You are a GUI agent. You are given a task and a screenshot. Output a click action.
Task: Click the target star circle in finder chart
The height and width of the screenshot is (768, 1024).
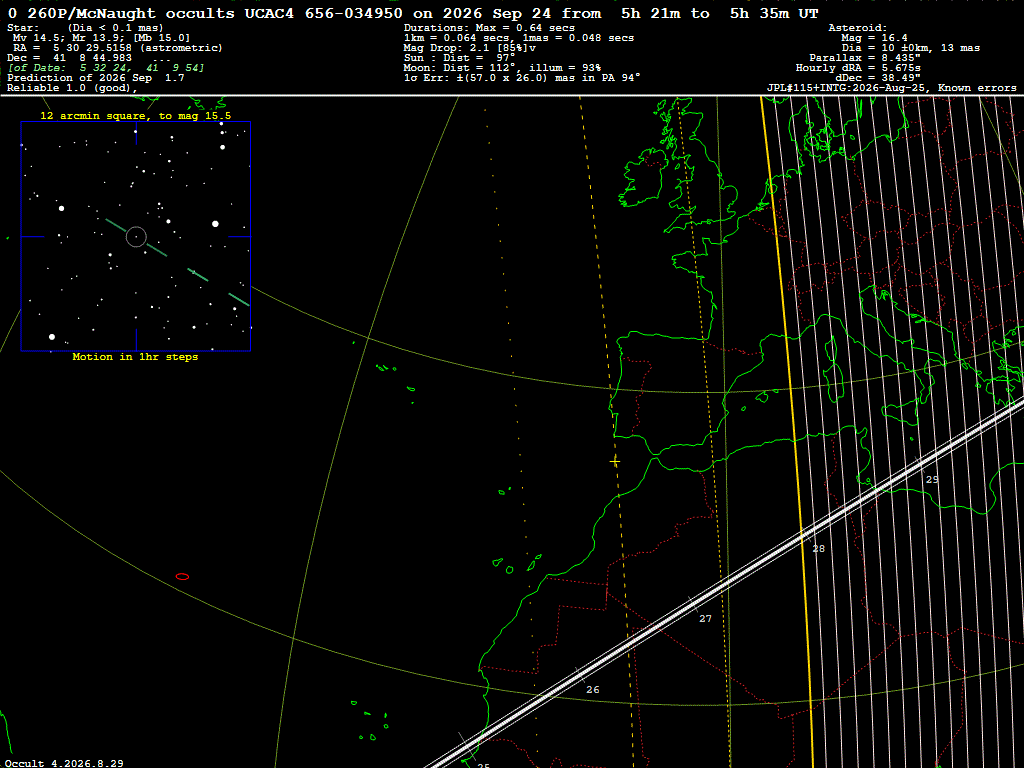[x=136, y=236]
